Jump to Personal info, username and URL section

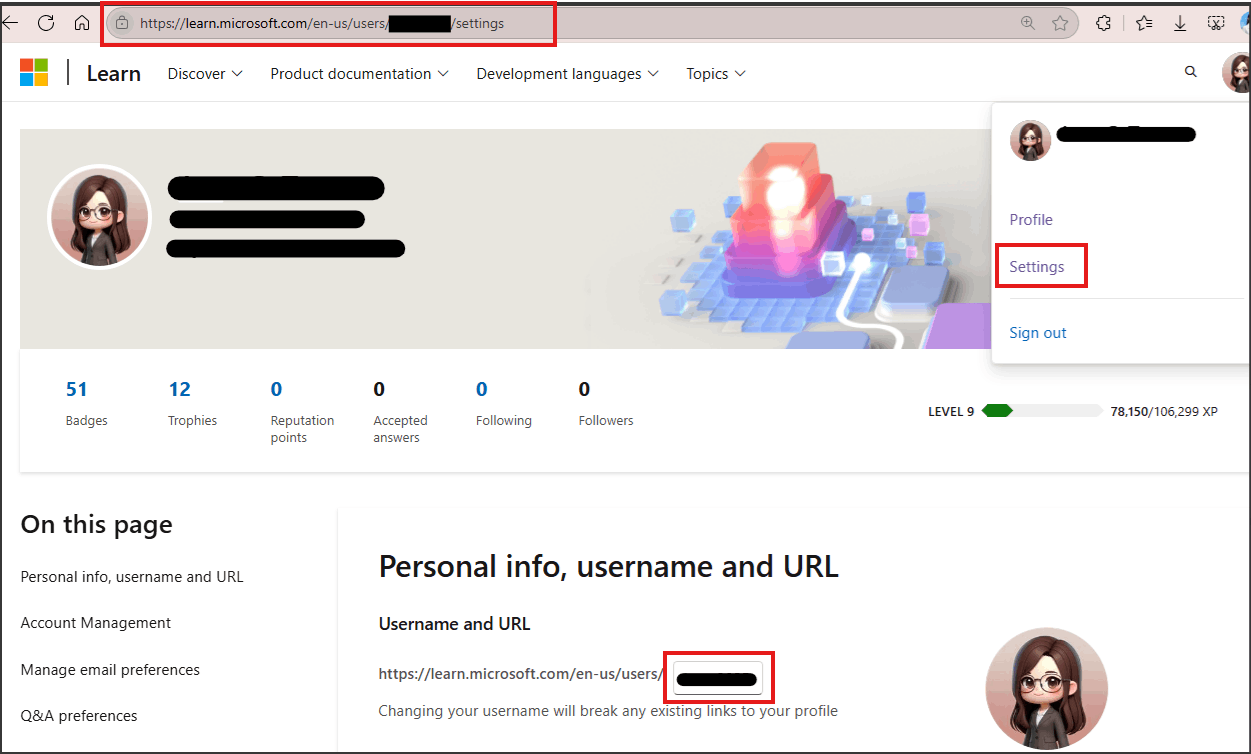pyautogui.click(x=132, y=577)
